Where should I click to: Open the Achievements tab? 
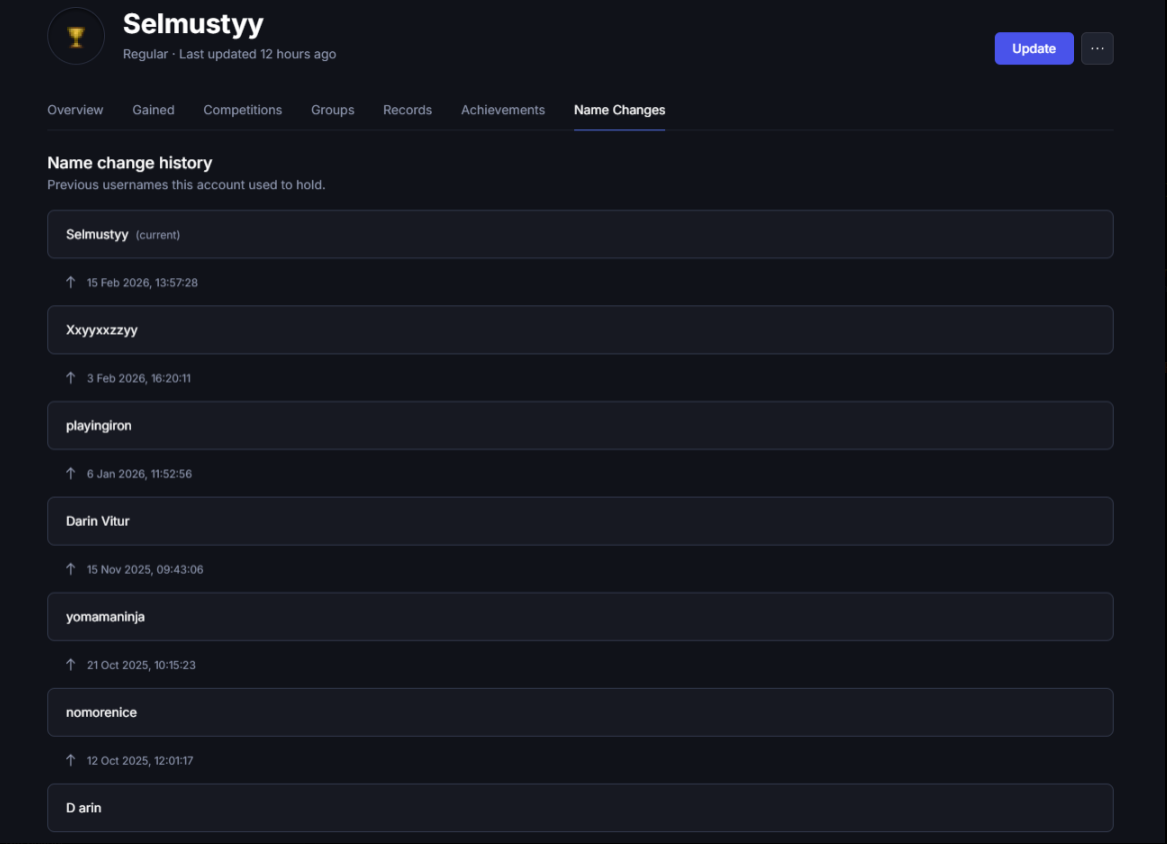click(x=503, y=110)
